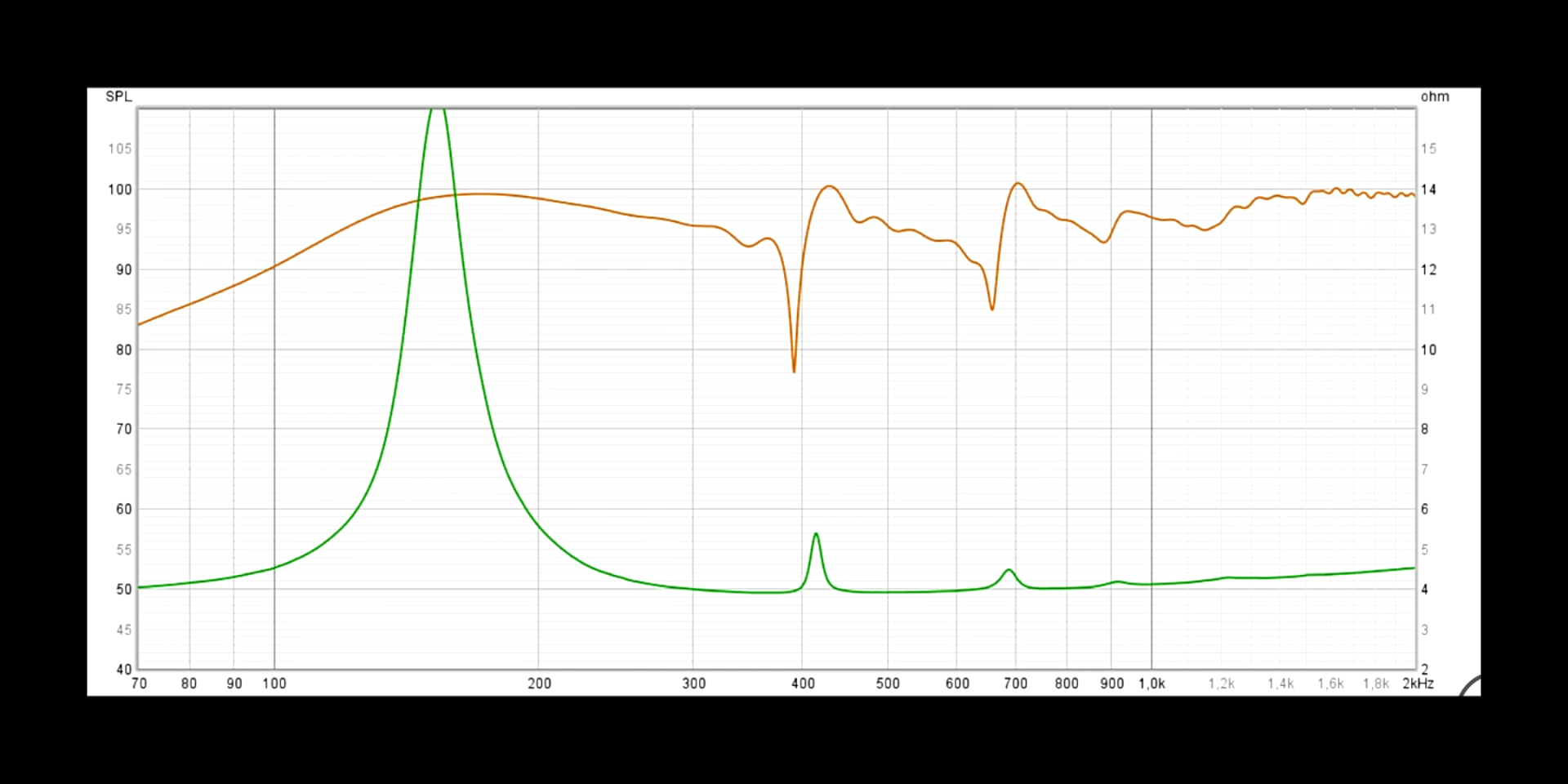Click the 15 label on ohm axis
This screenshot has width=1568, height=784.
click(1428, 149)
